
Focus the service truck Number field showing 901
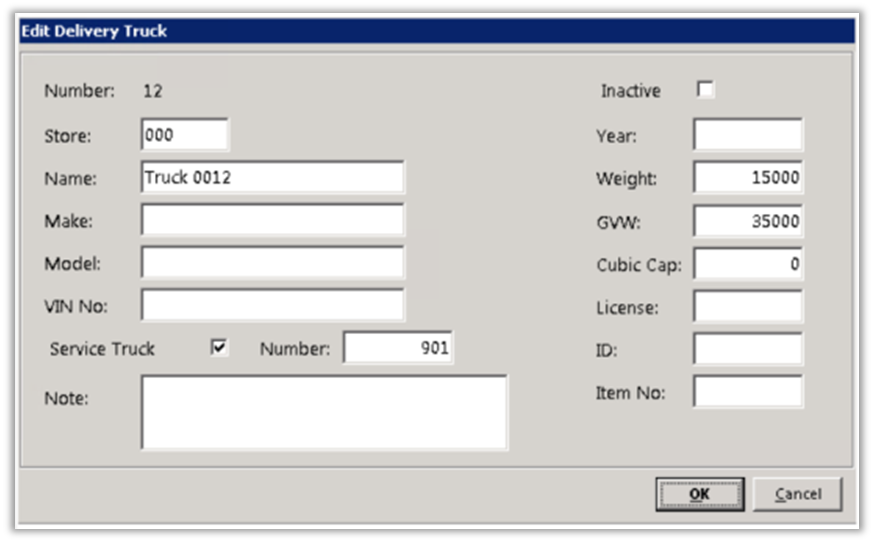(398, 348)
